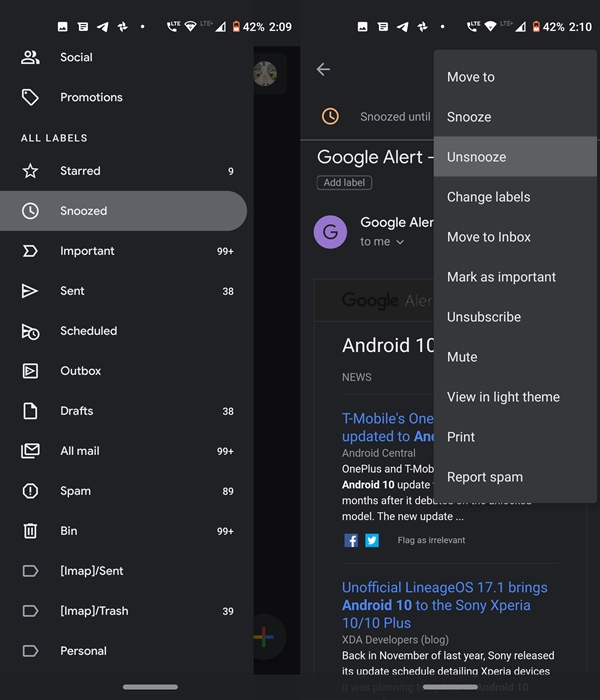Tap the 'Snoozed until' banner text
The width and height of the screenshot is (600, 700).
395,117
